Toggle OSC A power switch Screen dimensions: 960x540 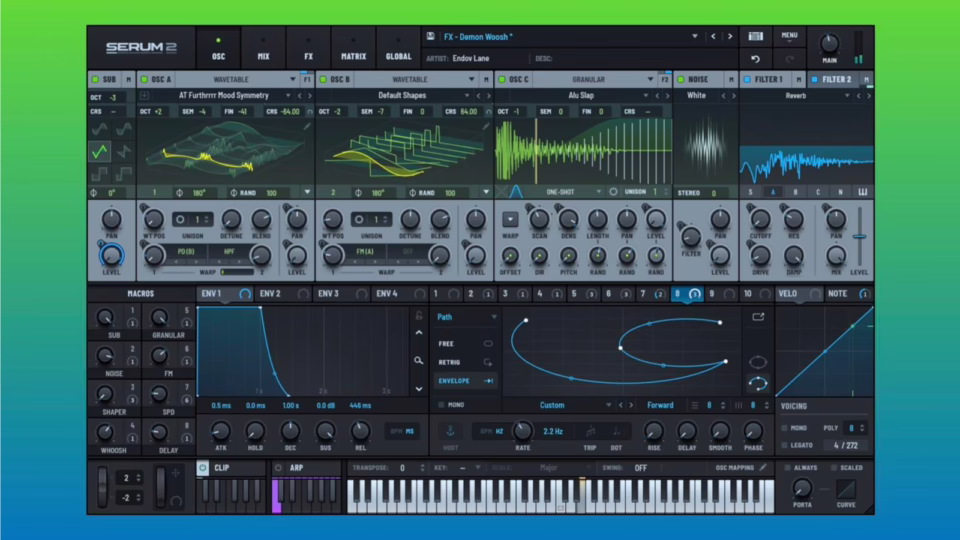(x=144, y=80)
